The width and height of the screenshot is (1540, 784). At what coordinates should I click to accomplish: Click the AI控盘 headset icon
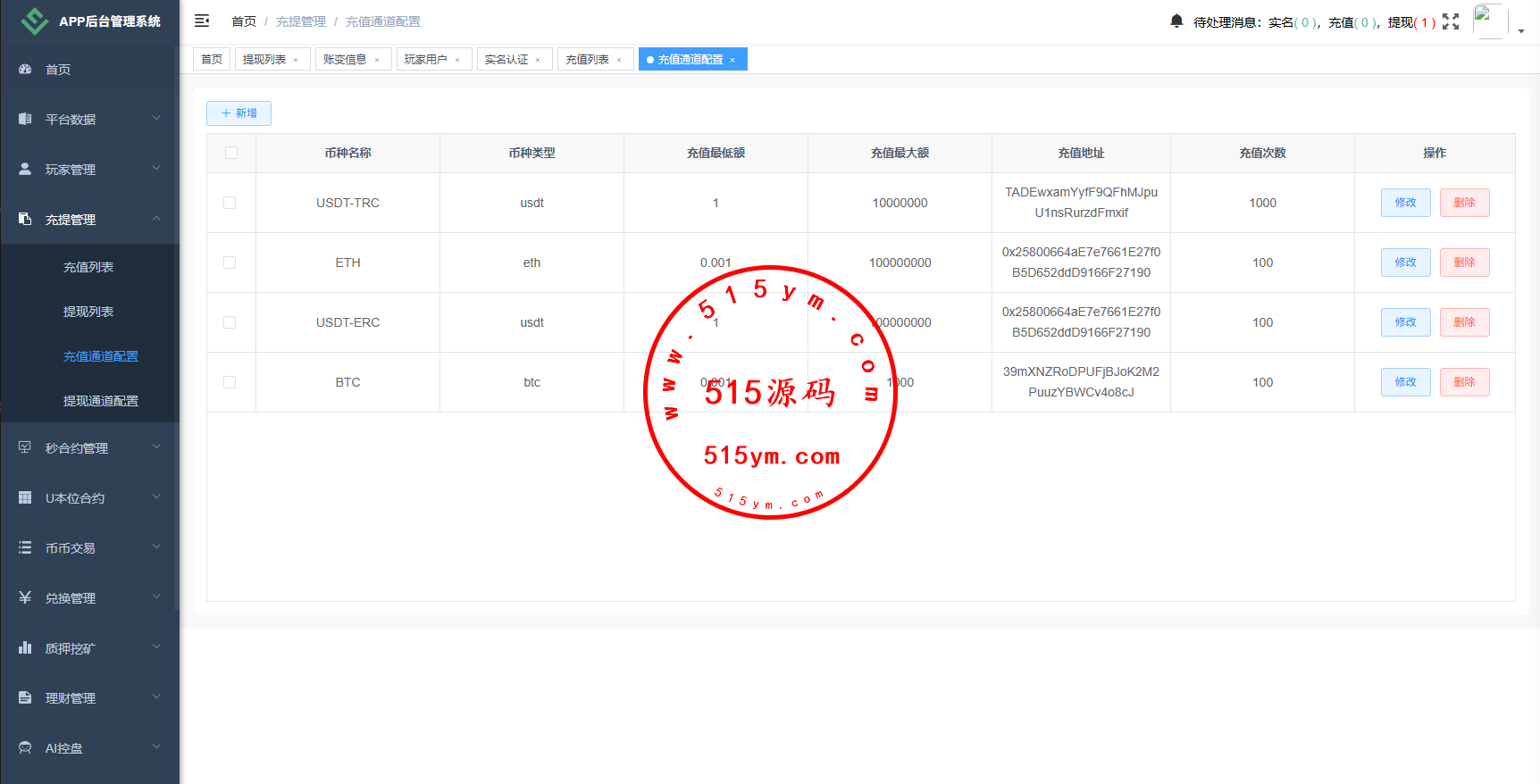pos(25,747)
